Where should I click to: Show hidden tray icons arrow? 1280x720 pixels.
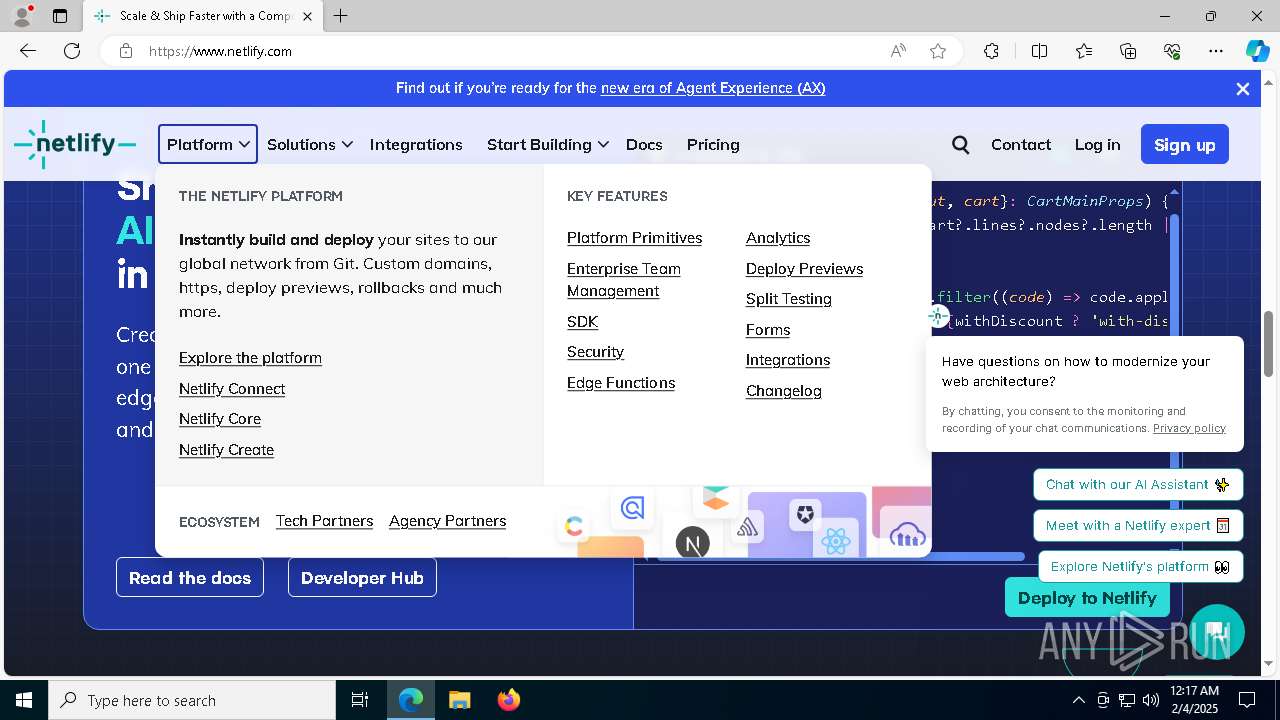coord(1078,700)
